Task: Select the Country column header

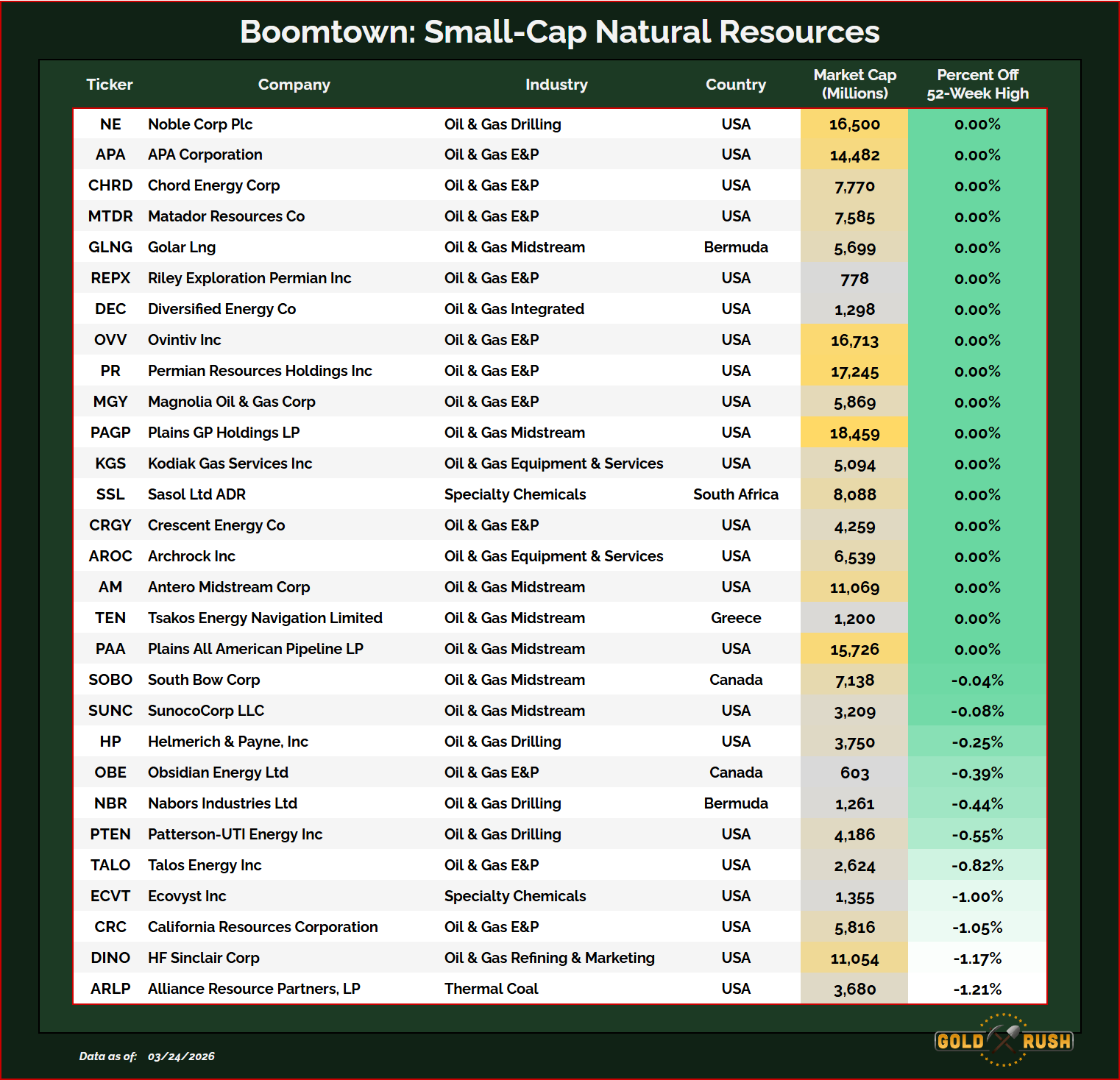Action: point(735,85)
